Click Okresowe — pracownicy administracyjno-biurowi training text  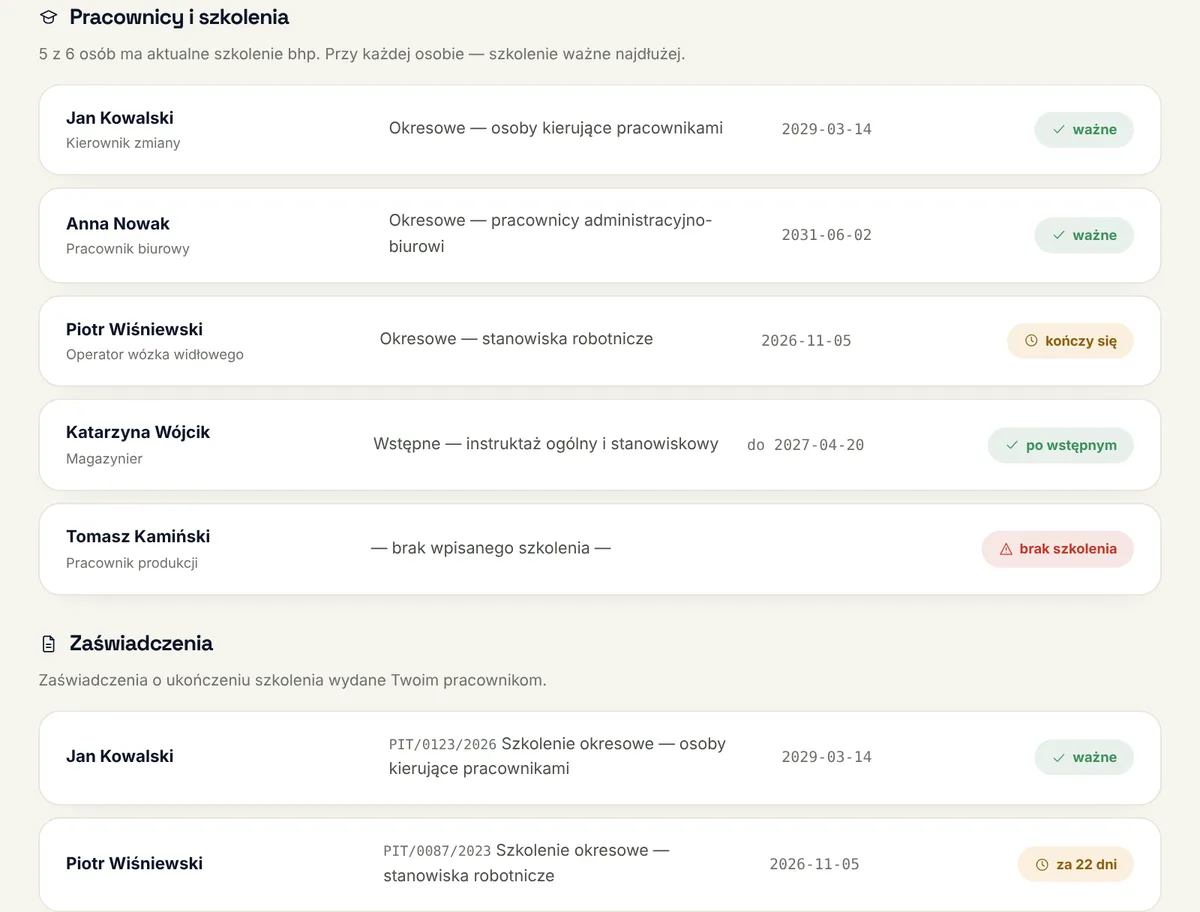point(551,233)
